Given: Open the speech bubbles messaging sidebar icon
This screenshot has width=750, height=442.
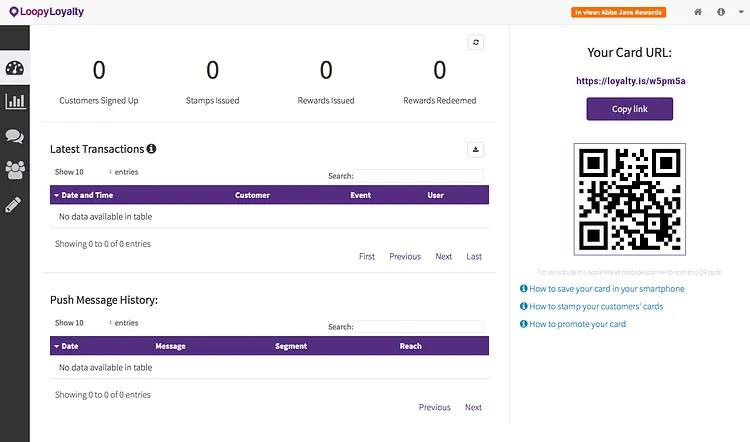Looking at the screenshot, I should tap(14, 136).
